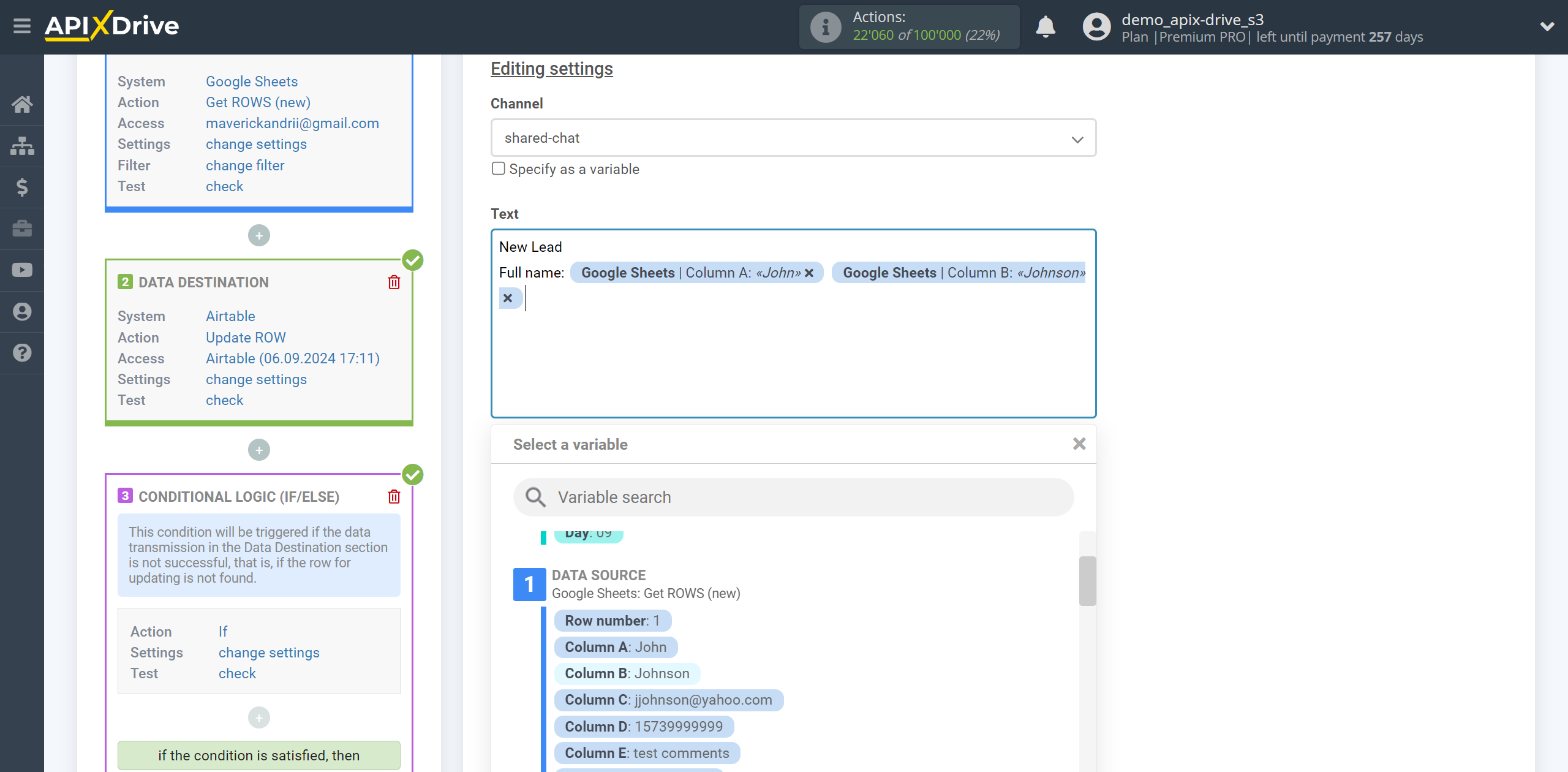Click the Editing settings heading
This screenshot has width=1568, height=772.
pos(552,69)
